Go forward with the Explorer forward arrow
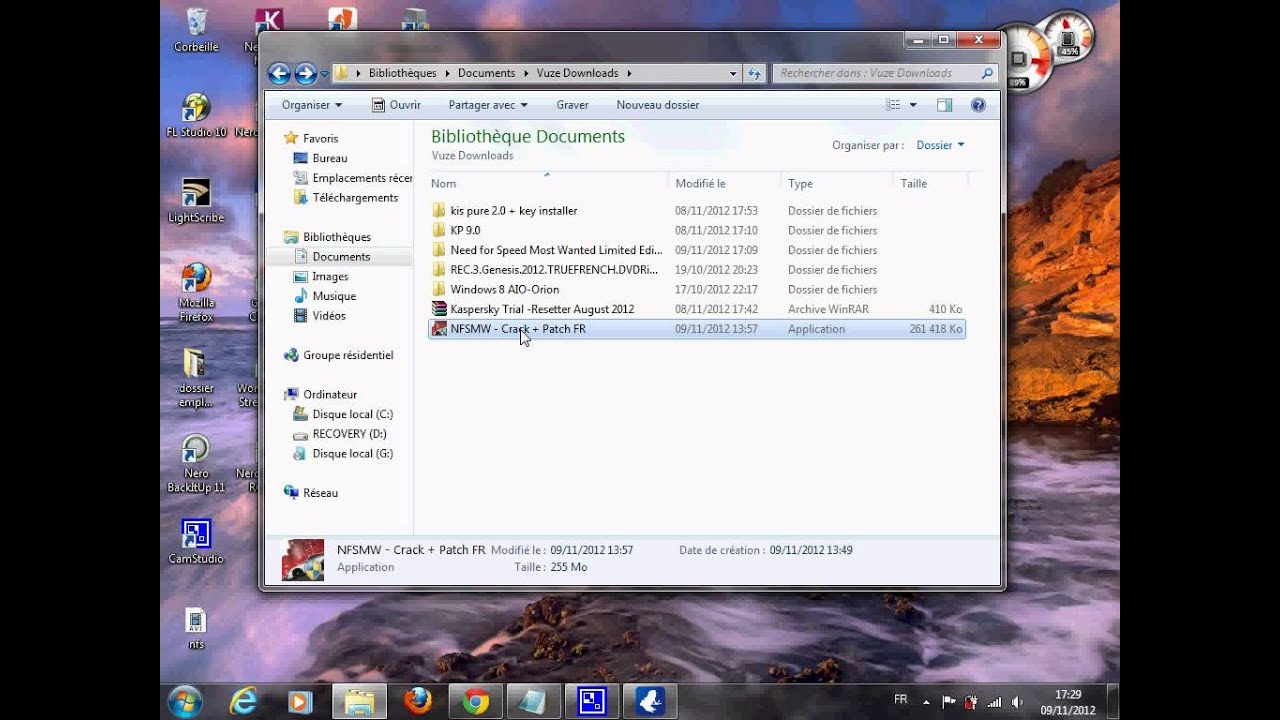 pyautogui.click(x=306, y=73)
